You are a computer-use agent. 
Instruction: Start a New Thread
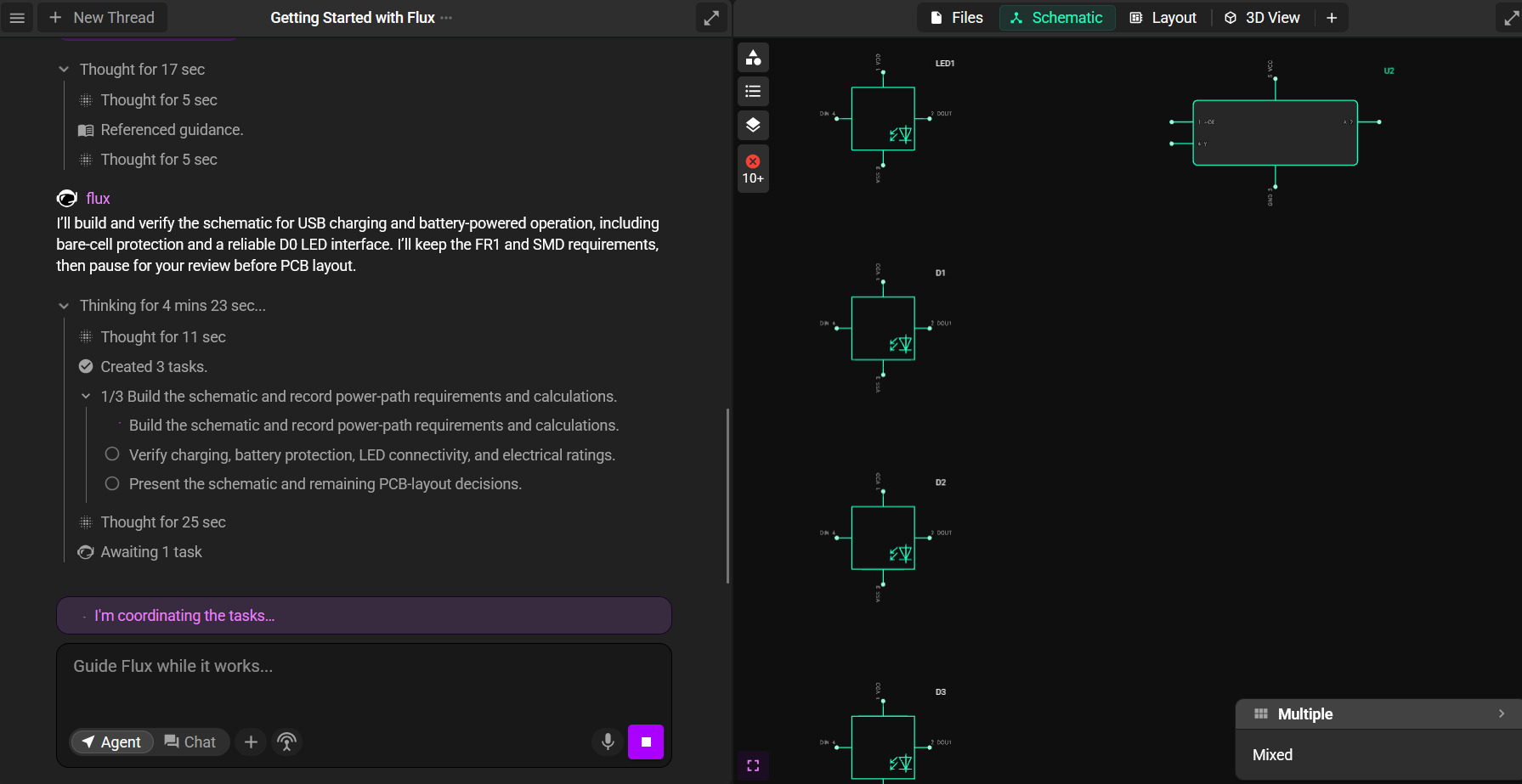[102, 17]
